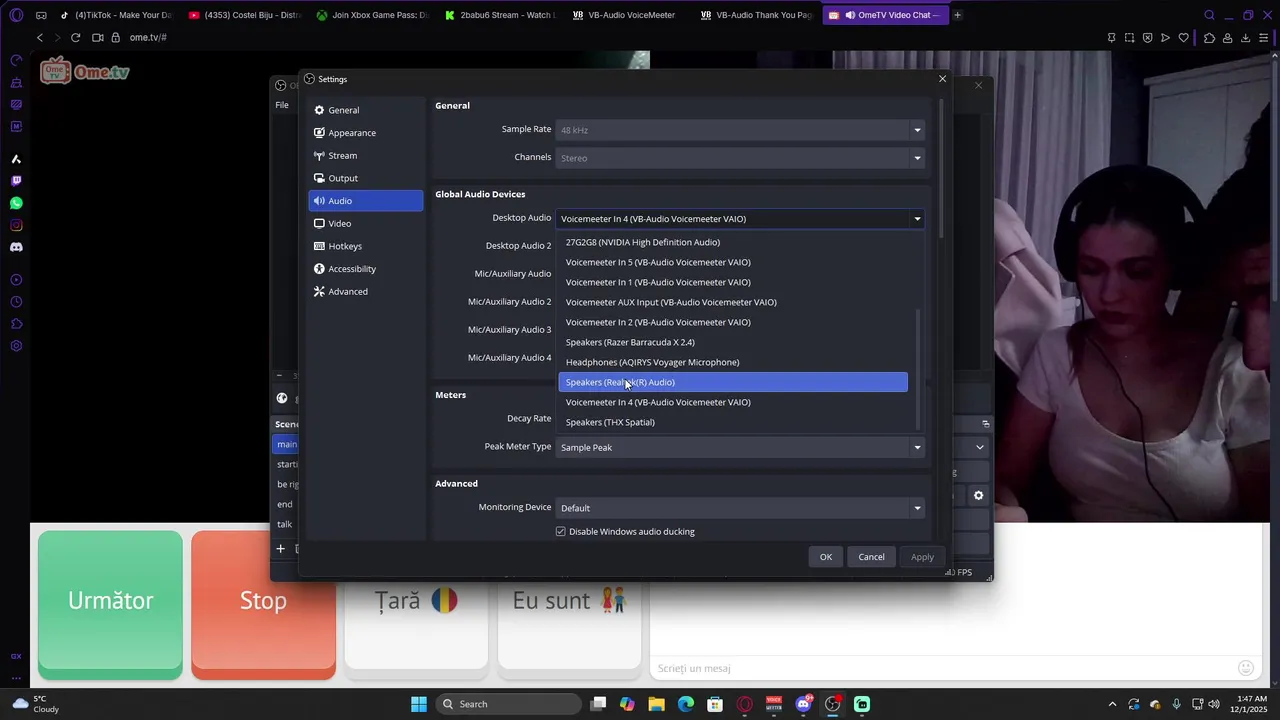Switch to Join Xbox Game Pass tab
The width and height of the screenshot is (1280, 720).
point(371,15)
